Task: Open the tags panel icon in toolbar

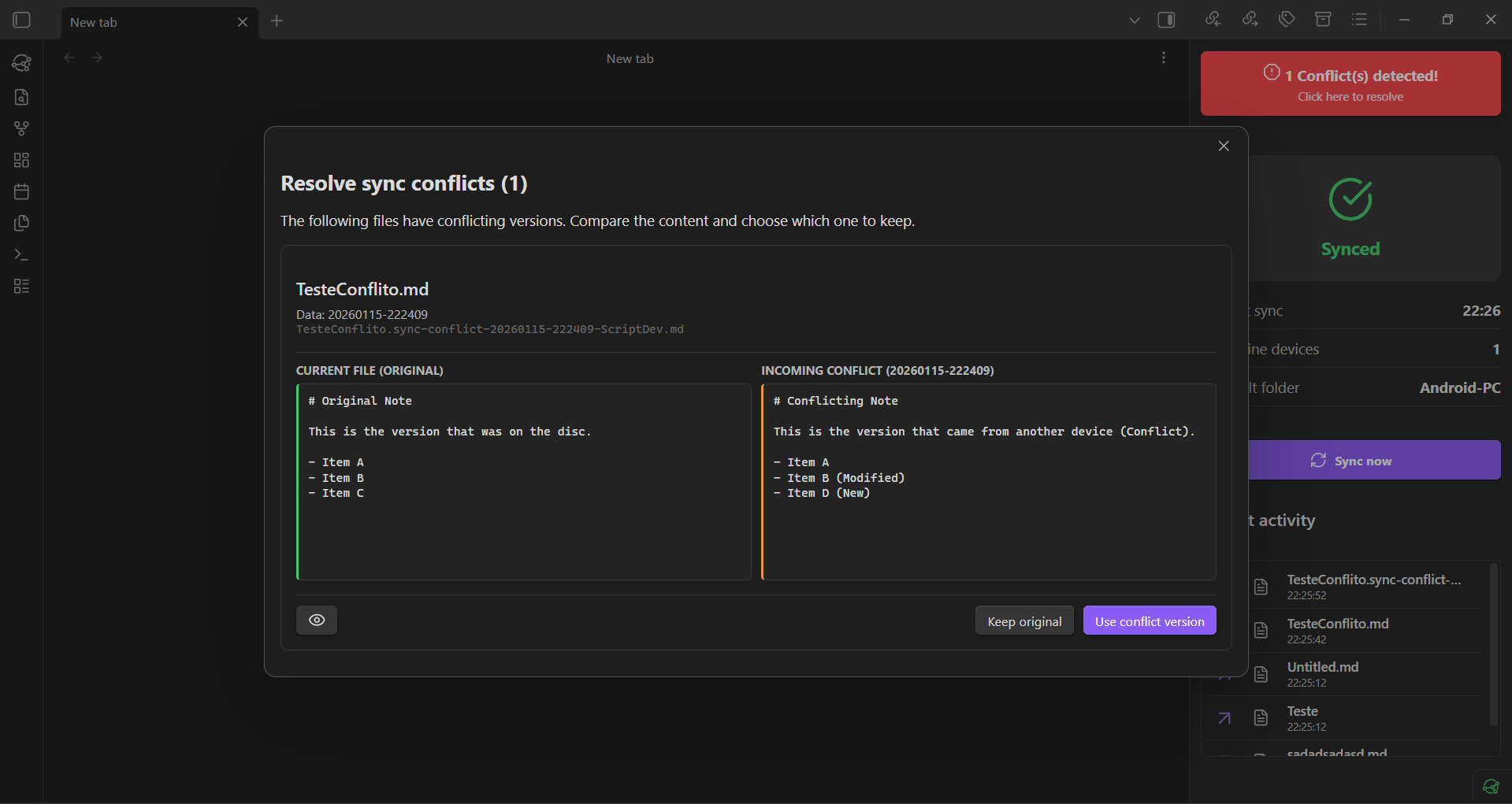Action: pos(1287,19)
